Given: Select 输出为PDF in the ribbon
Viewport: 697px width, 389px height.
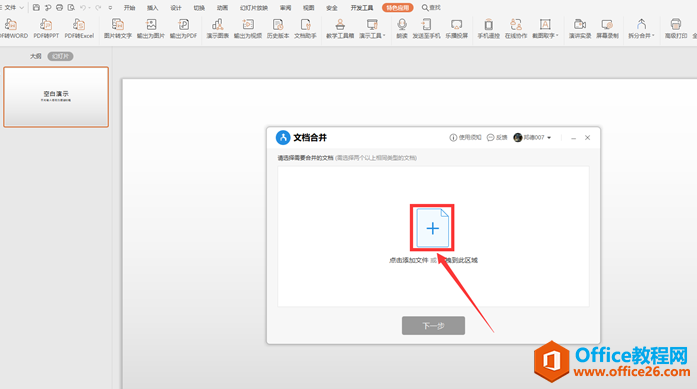Looking at the screenshot, I should (x=183, y=28).
